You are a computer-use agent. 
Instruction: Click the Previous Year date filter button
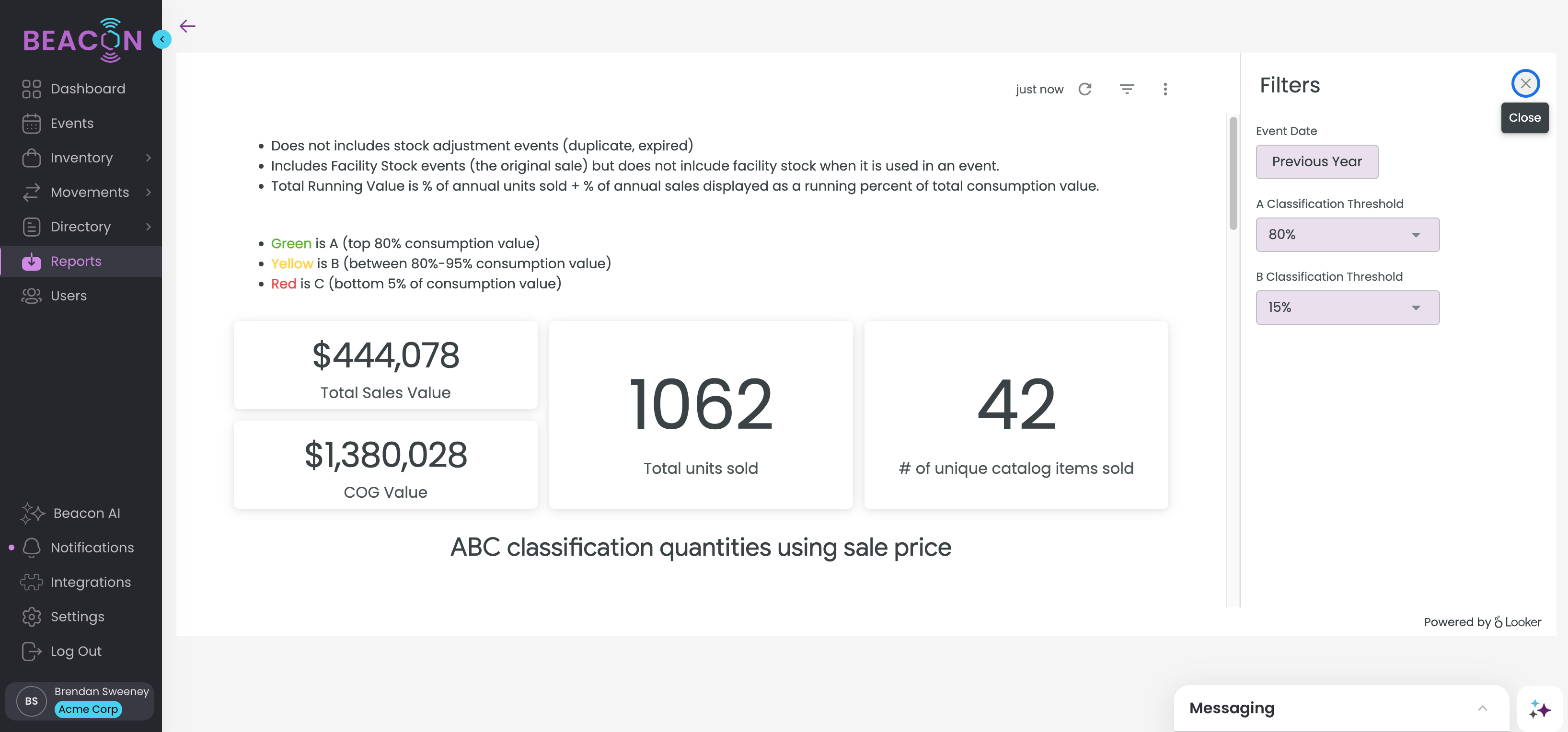tap(1316, 162)
